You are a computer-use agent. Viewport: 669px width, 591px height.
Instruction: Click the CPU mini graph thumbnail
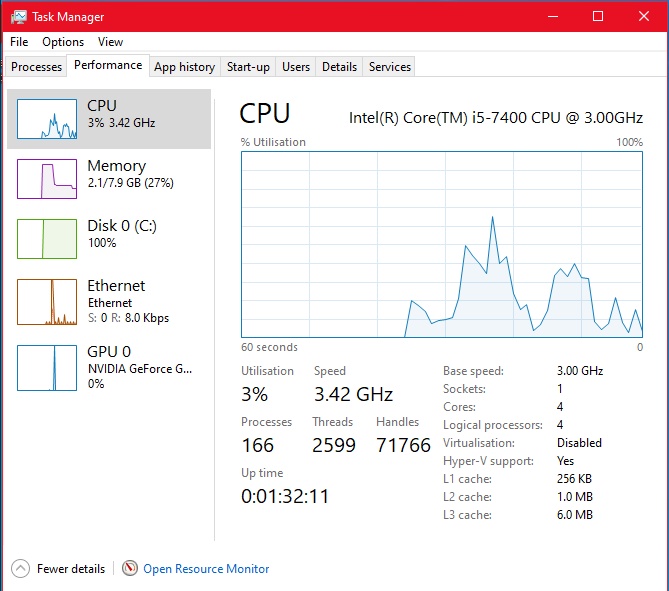point(47,119)
